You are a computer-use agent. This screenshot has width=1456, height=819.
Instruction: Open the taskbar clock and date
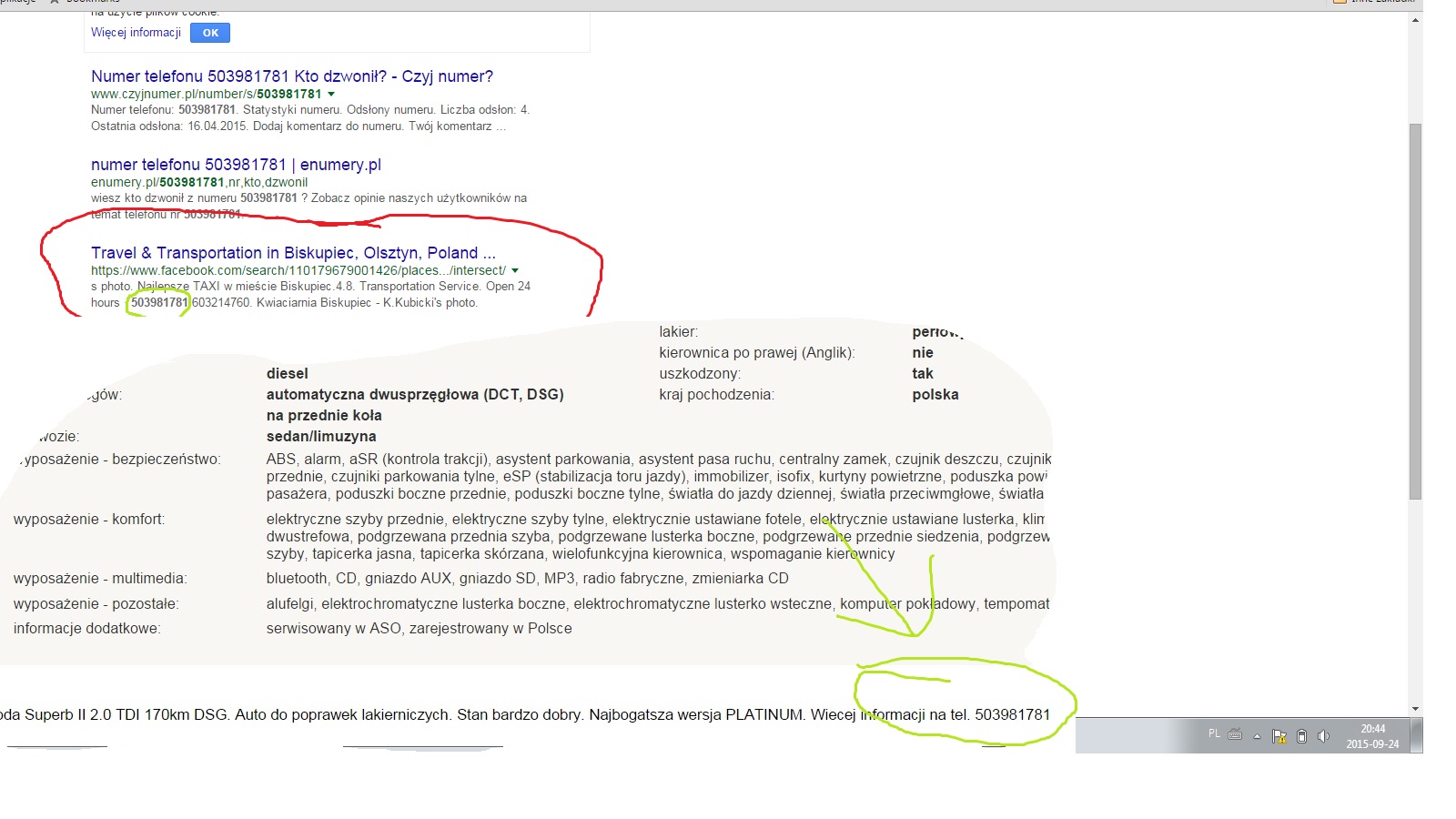(x=1372, y=736)
